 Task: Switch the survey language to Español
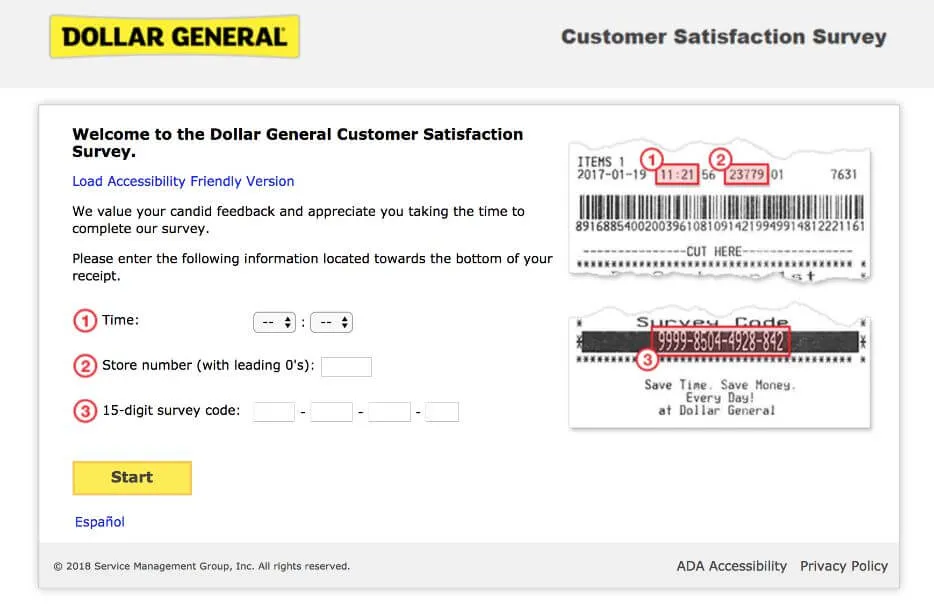98,521
